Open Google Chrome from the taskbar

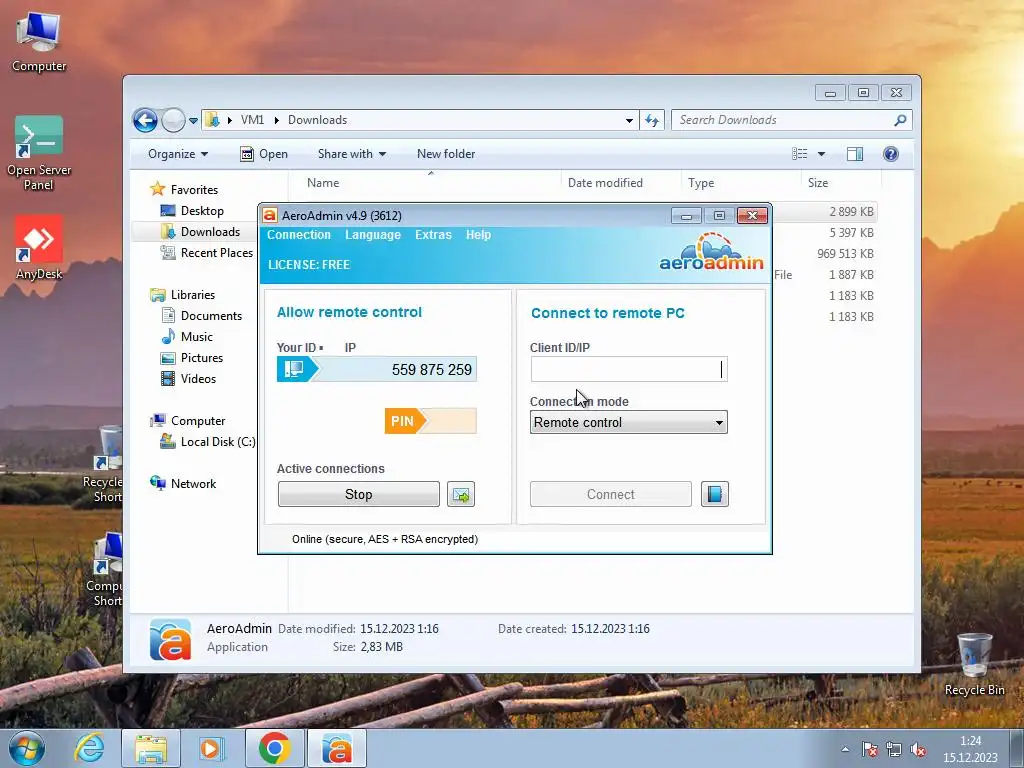point(274,748)
